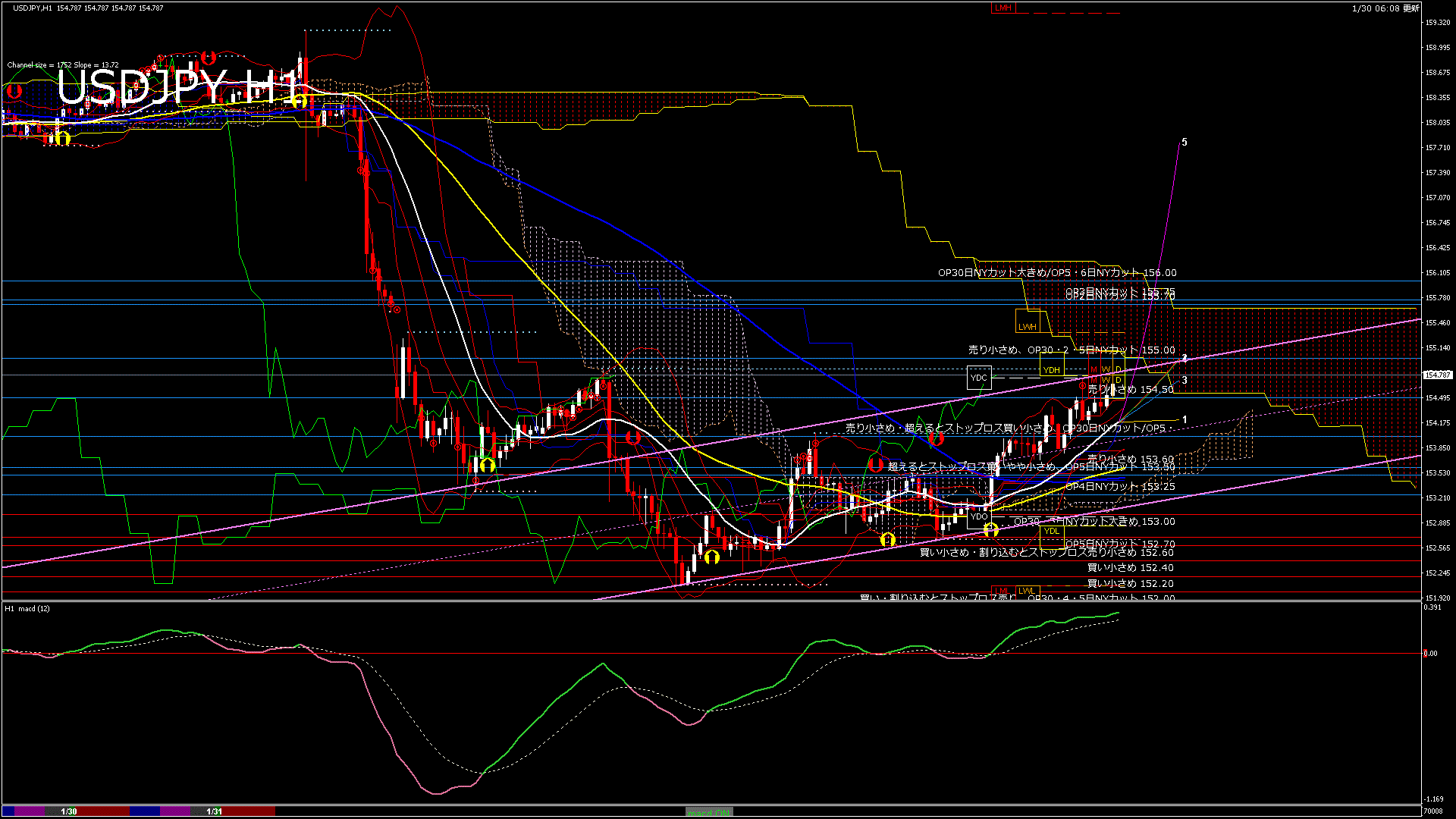Click the 153.00 NY cut level label
The height and width of the screenshot is (819, 1456).
tap(1094, 522)
